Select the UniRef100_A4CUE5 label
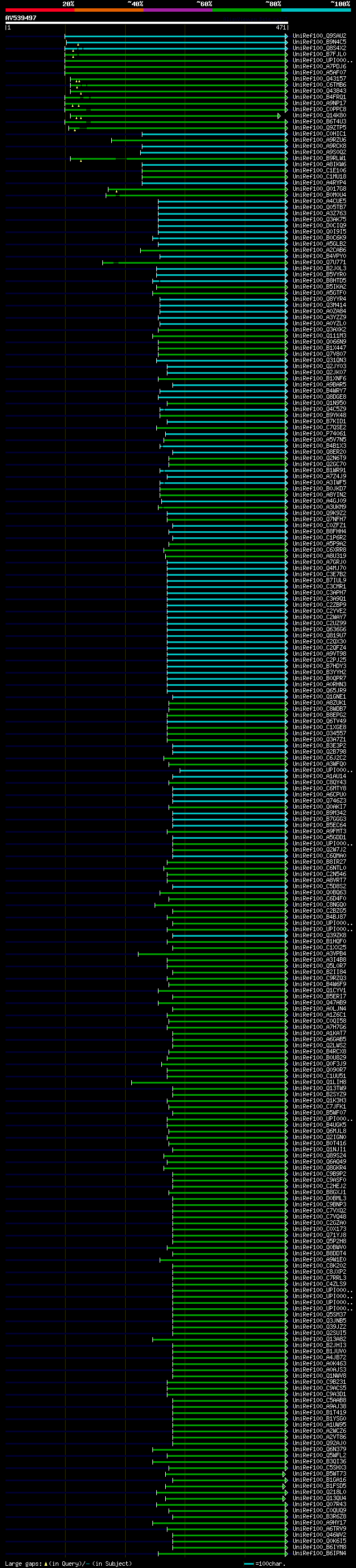 pos(319,201)
